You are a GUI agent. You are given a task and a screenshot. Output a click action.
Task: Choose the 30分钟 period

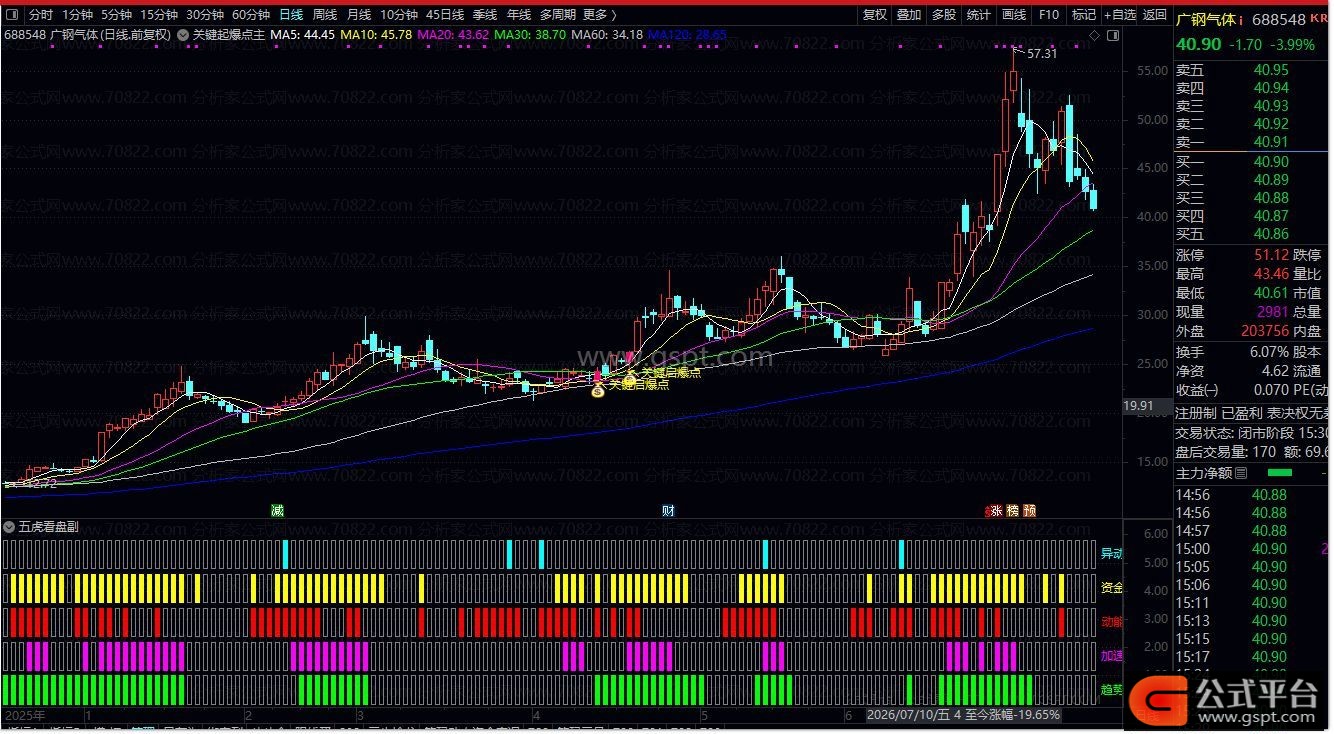205,15
